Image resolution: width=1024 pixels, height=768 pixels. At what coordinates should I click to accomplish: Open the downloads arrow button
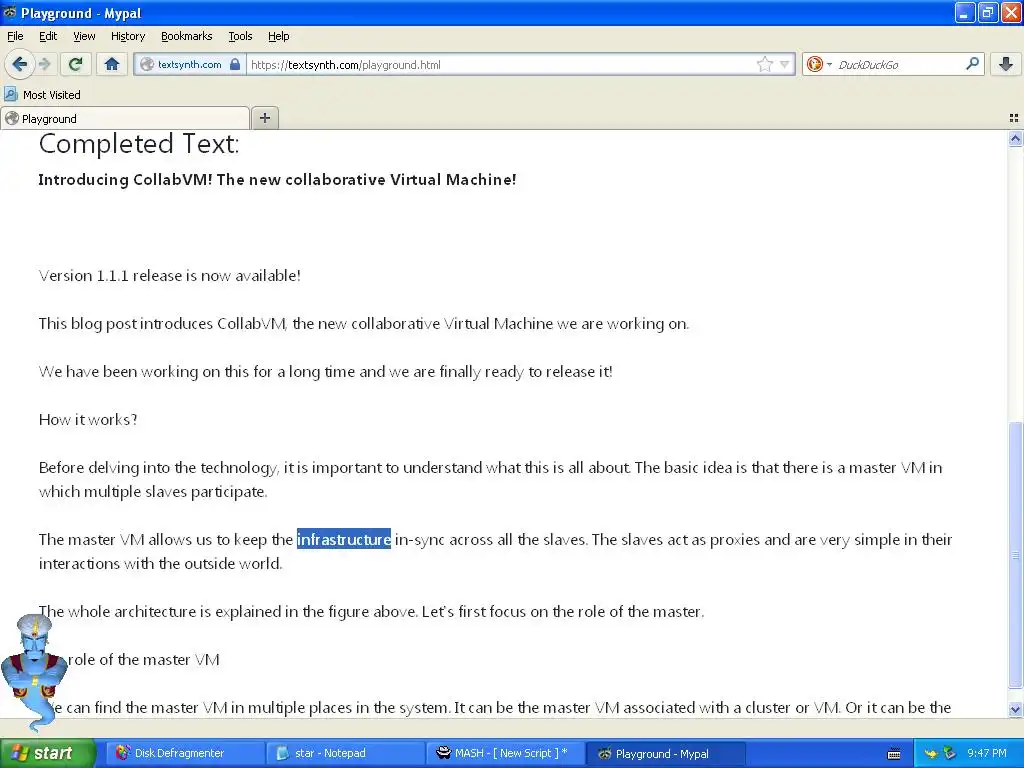[x=1006, y=64]
